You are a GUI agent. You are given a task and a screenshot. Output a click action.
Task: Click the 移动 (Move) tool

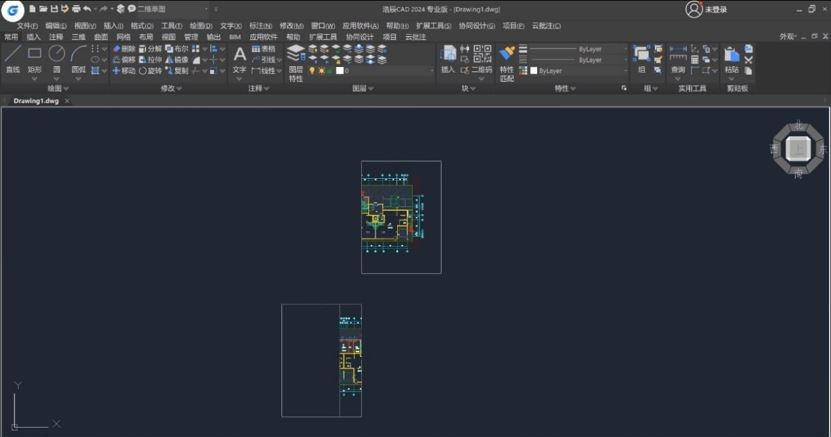pyautogui.click(x=124, y=70)
